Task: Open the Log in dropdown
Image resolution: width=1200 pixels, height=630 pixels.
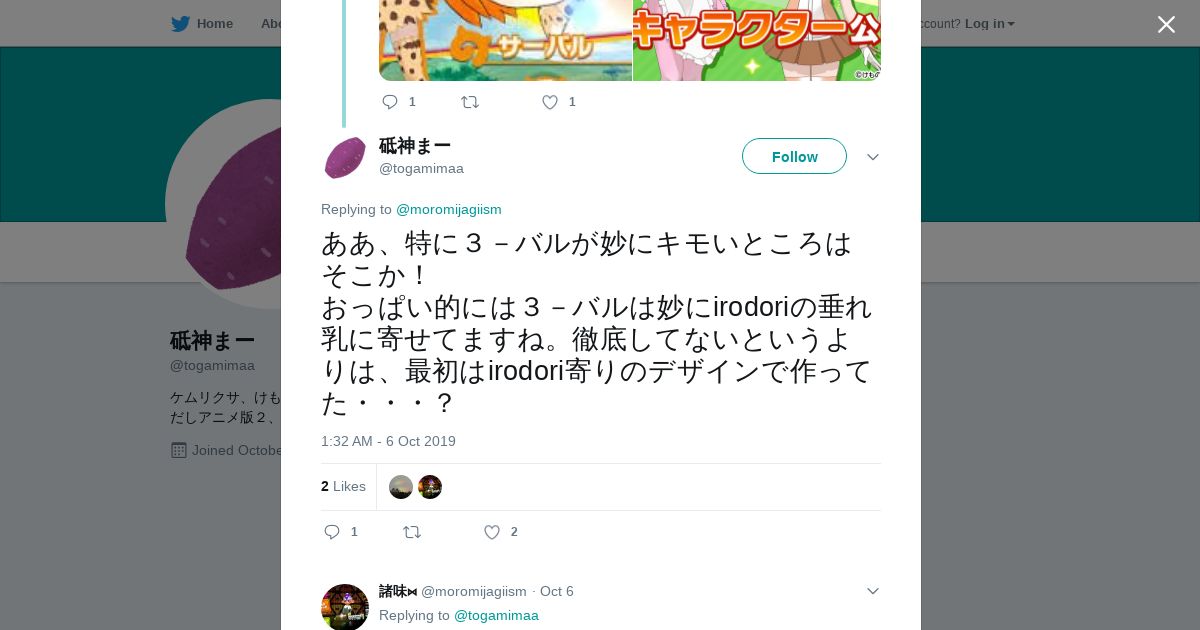Action: [x=989, y=24]
